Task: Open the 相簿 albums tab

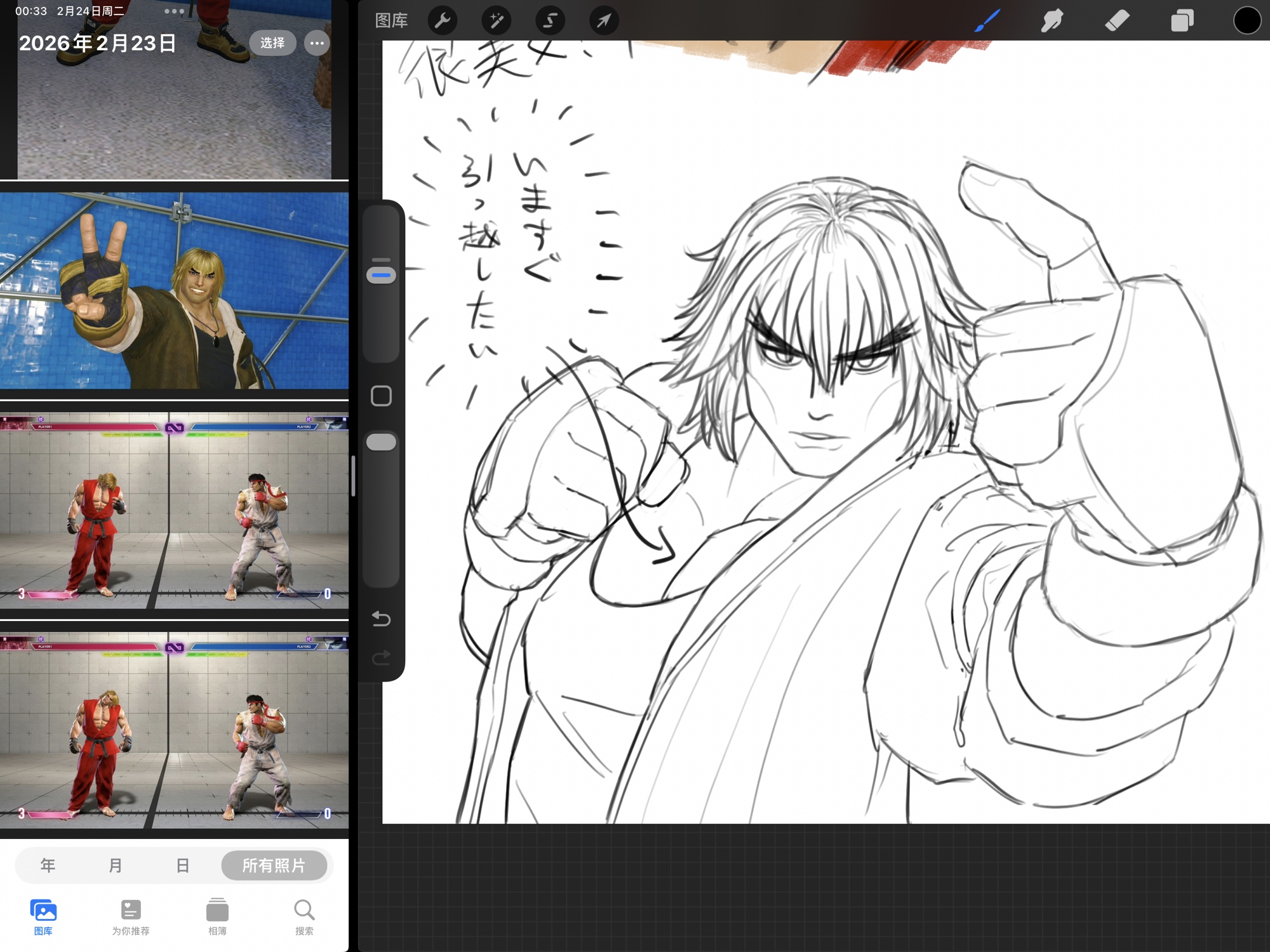Action: (217, 916)
